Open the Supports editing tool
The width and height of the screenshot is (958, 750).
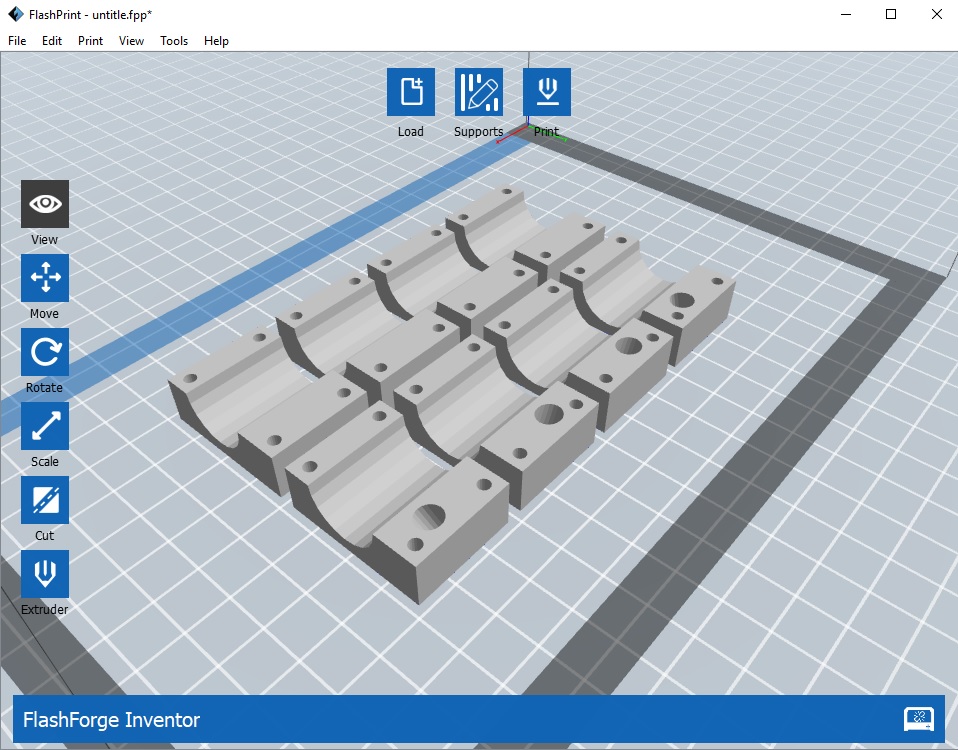click(x=479, y=92)
